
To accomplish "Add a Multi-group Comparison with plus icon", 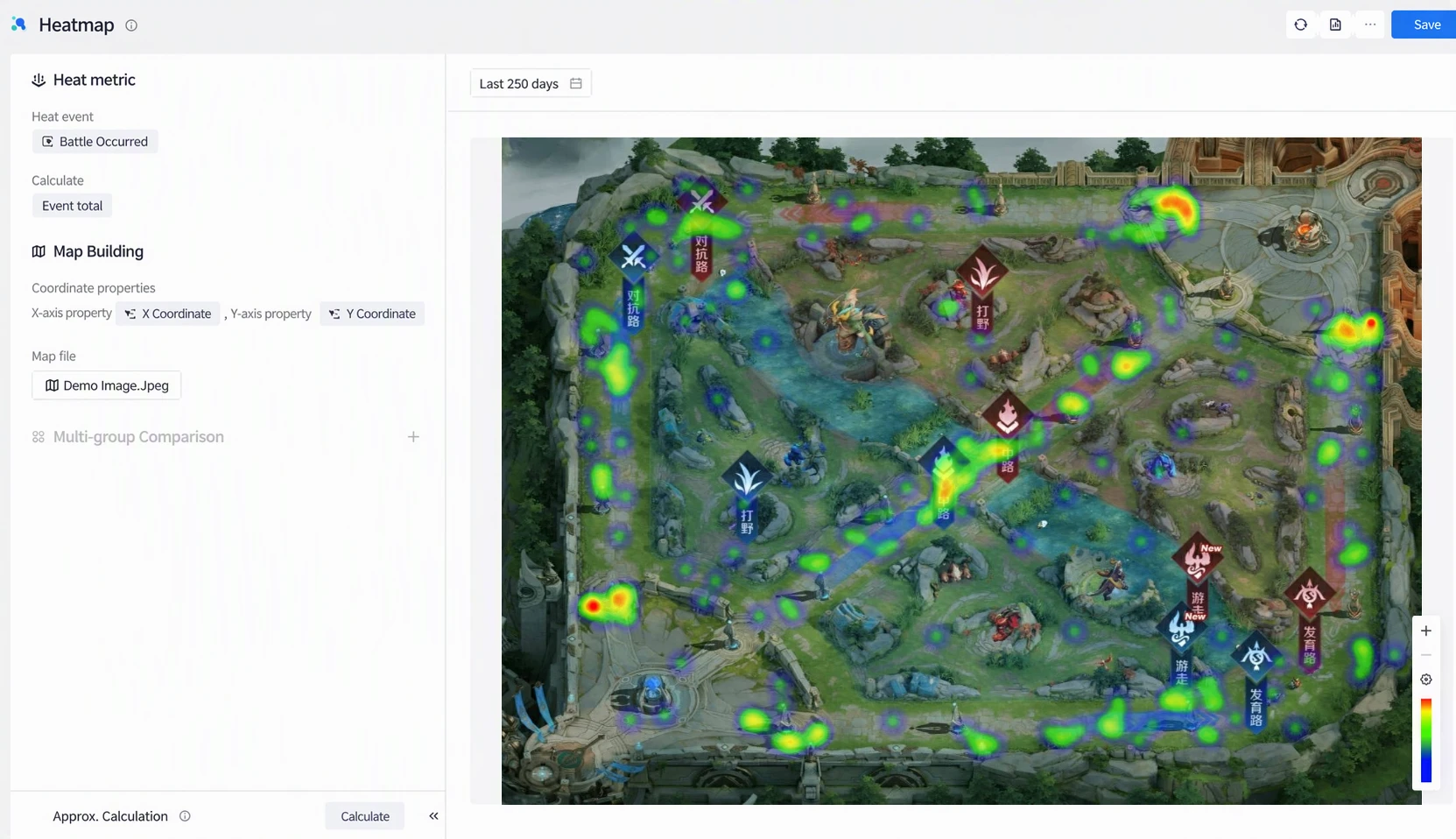I will [413, 436].
